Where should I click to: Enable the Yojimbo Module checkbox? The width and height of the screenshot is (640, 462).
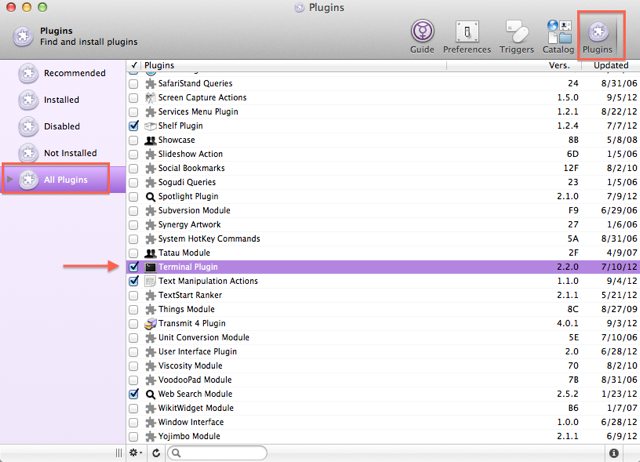[x=133, y=436]
